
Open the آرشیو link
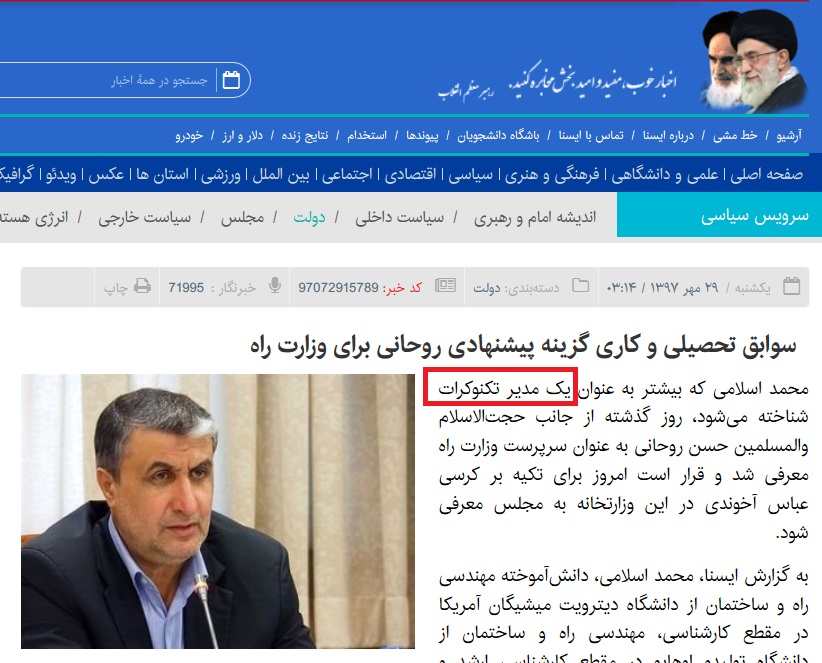point(789,136)
